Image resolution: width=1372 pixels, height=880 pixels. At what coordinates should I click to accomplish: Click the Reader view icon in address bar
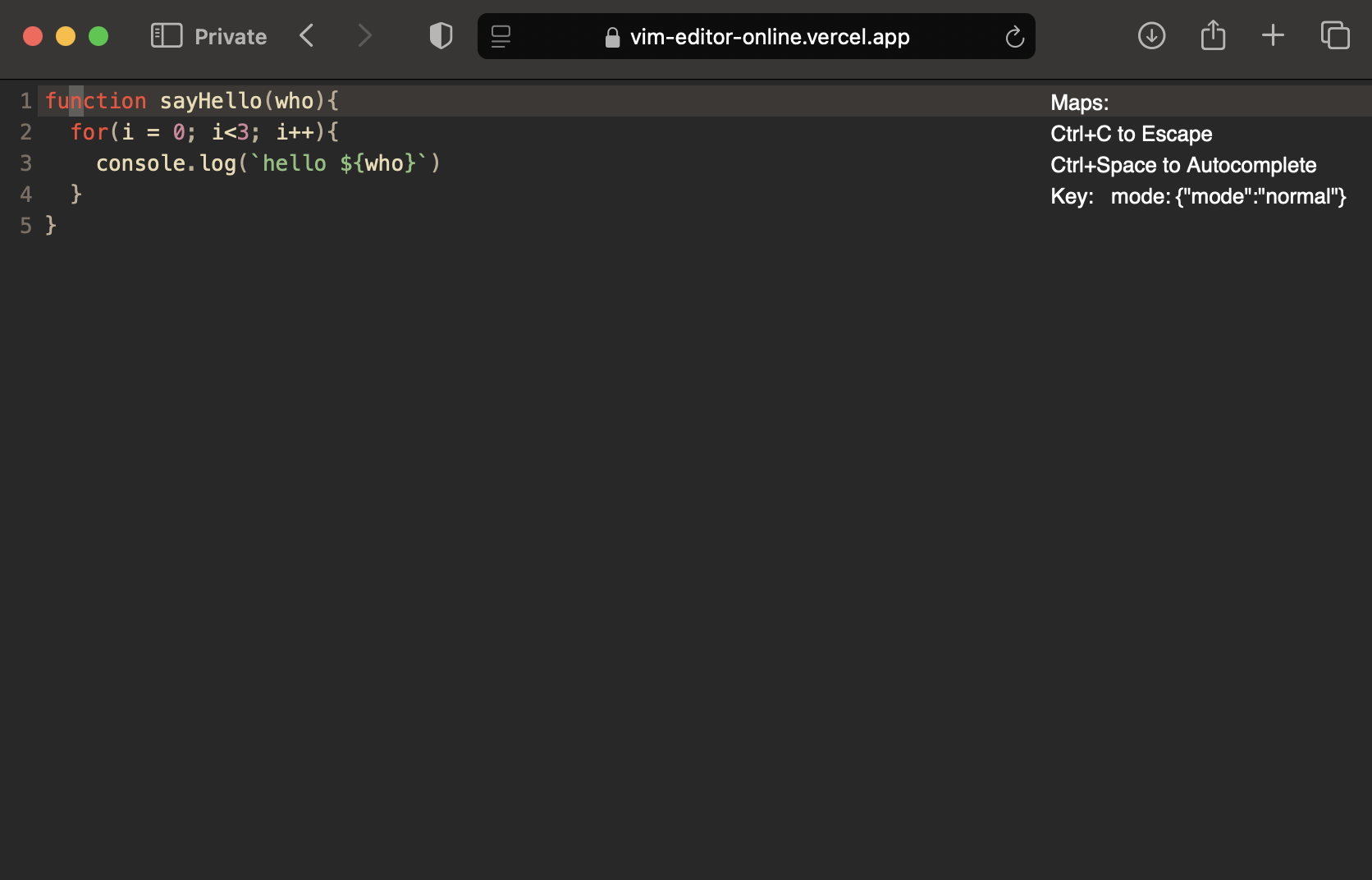500,36
